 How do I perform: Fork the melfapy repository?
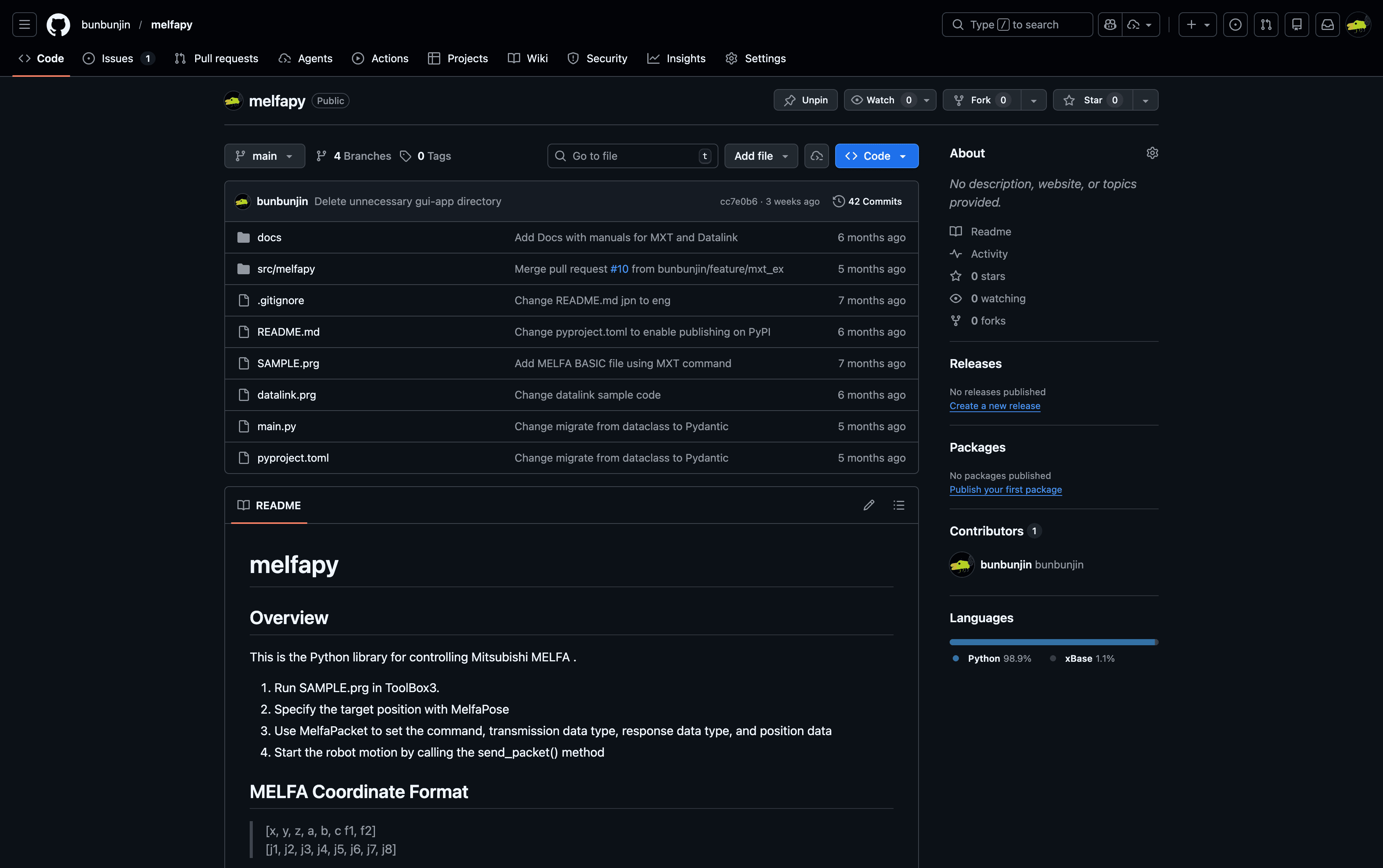(x=982, y=101)
